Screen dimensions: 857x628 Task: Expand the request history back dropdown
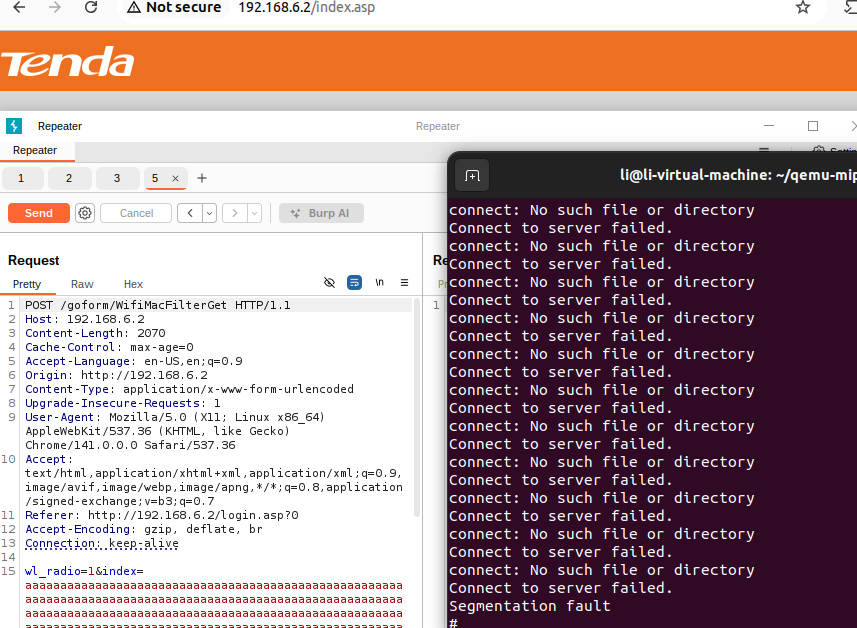pos(209,213)
